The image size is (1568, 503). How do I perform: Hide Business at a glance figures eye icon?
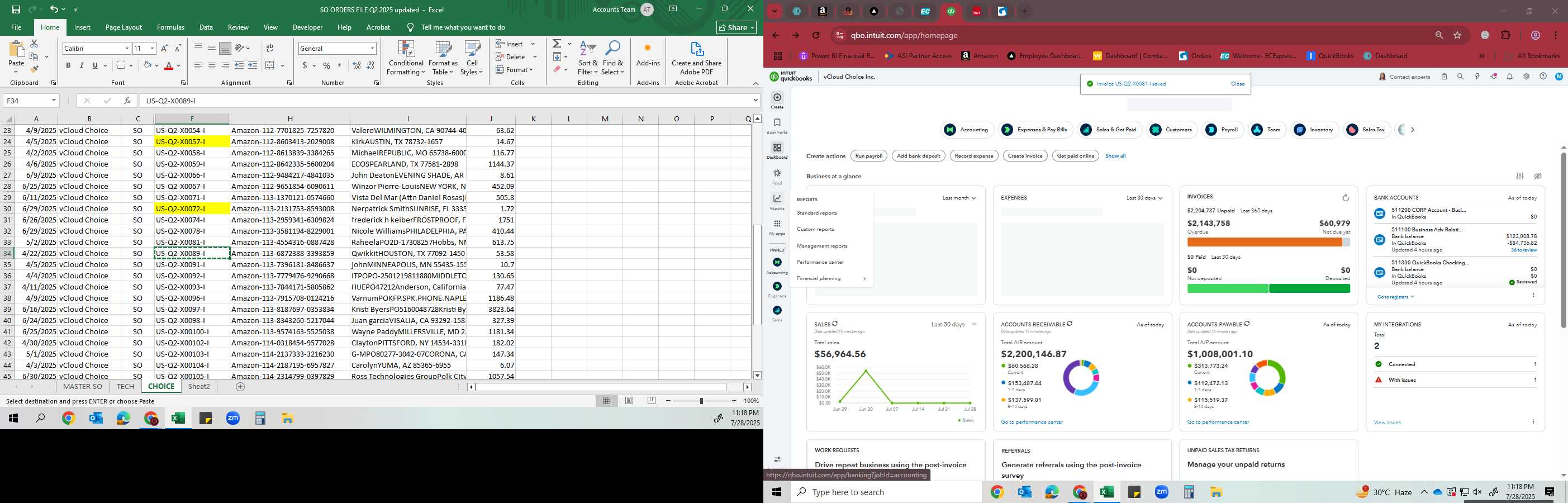coord(1538,177)
